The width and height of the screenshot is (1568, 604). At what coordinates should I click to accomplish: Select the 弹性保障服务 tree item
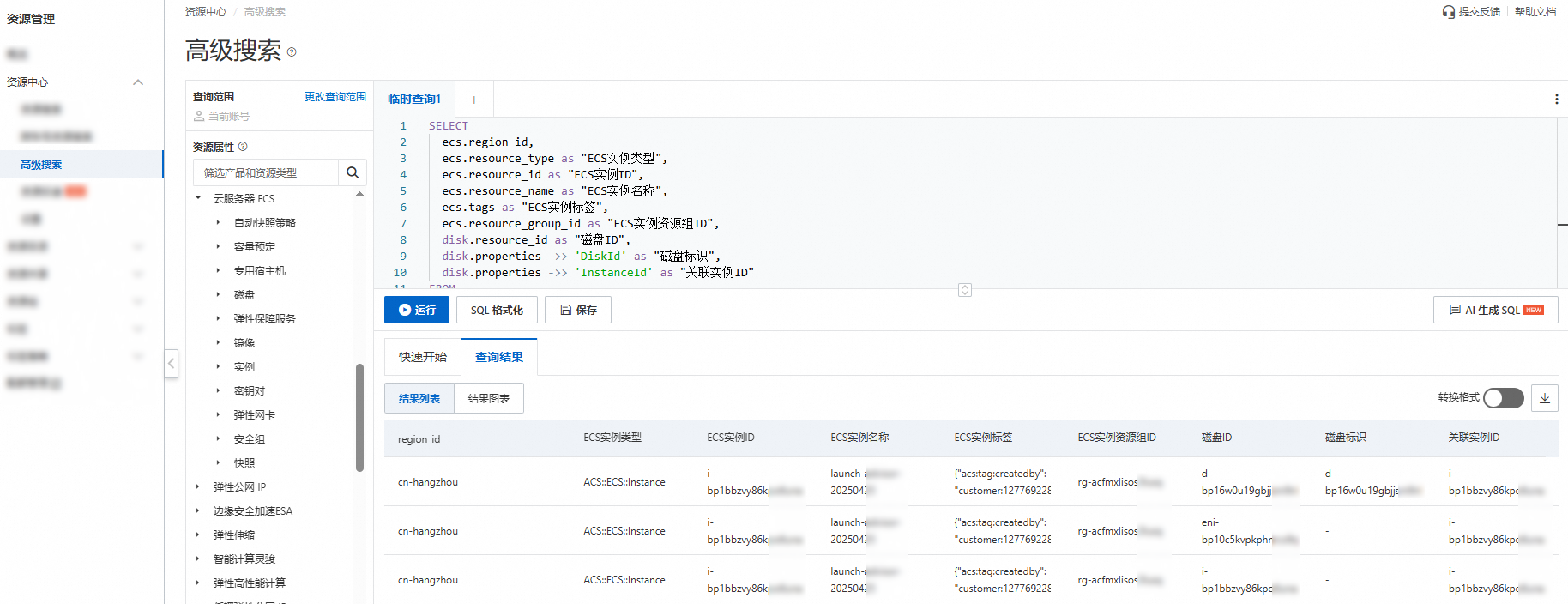[x=265, y=318]
